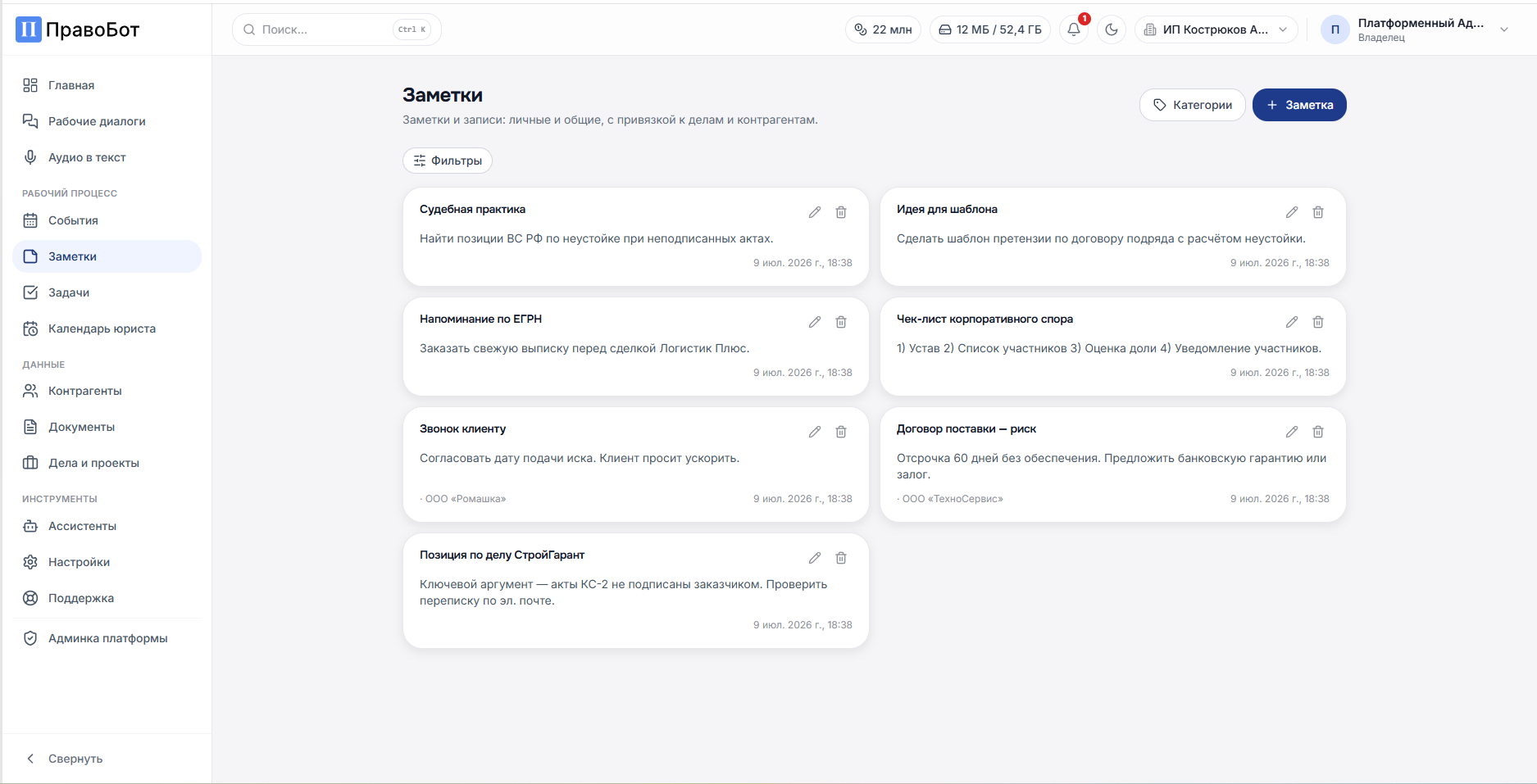Delete the Судебная практика note
The height and width of the screenshot is (784, 1537).
pos(841,212)
